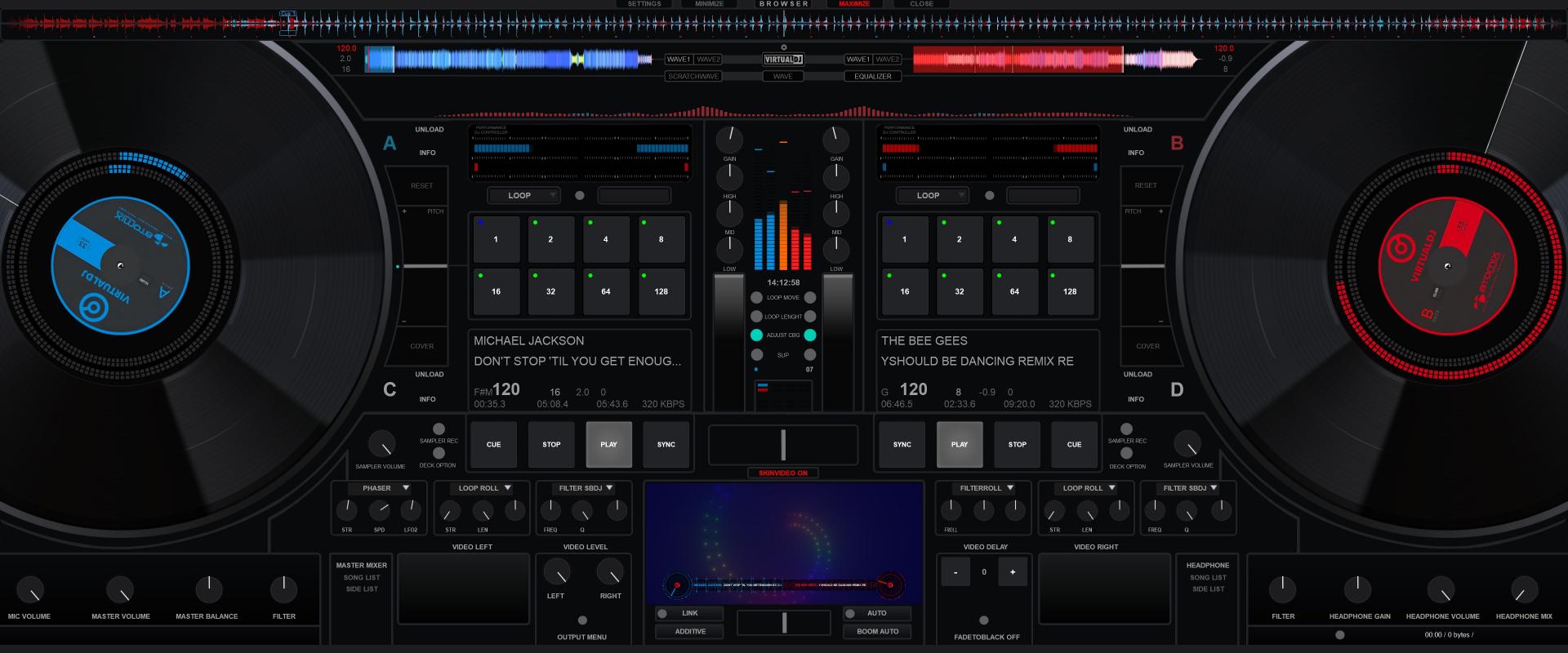Viewport: 1568px width, 653px height.
Task: Open left FILTER SBDJ effect dropdown
Action: coord(584,488)
